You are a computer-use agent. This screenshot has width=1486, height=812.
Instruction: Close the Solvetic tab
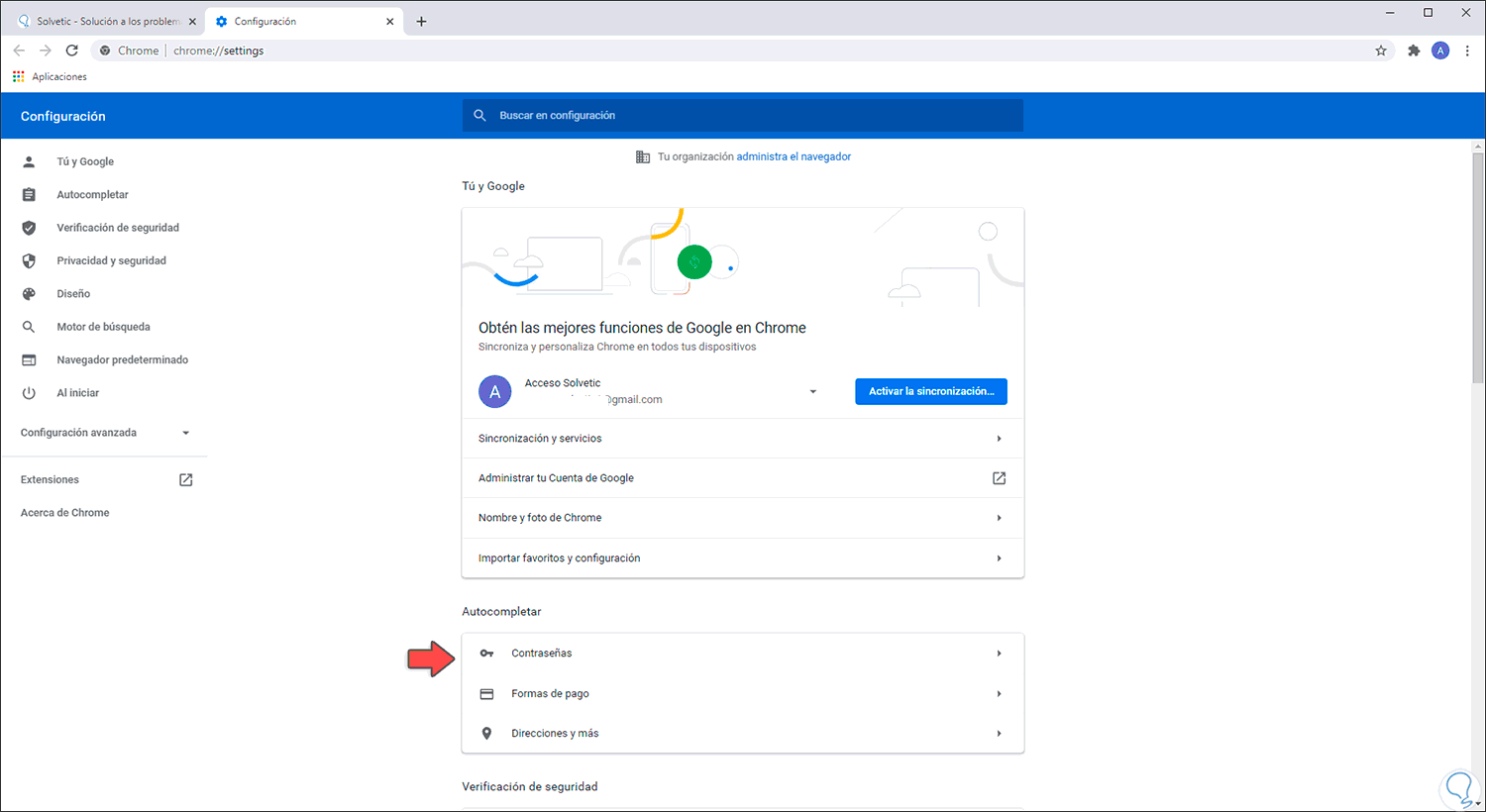[x=192, y=21]
